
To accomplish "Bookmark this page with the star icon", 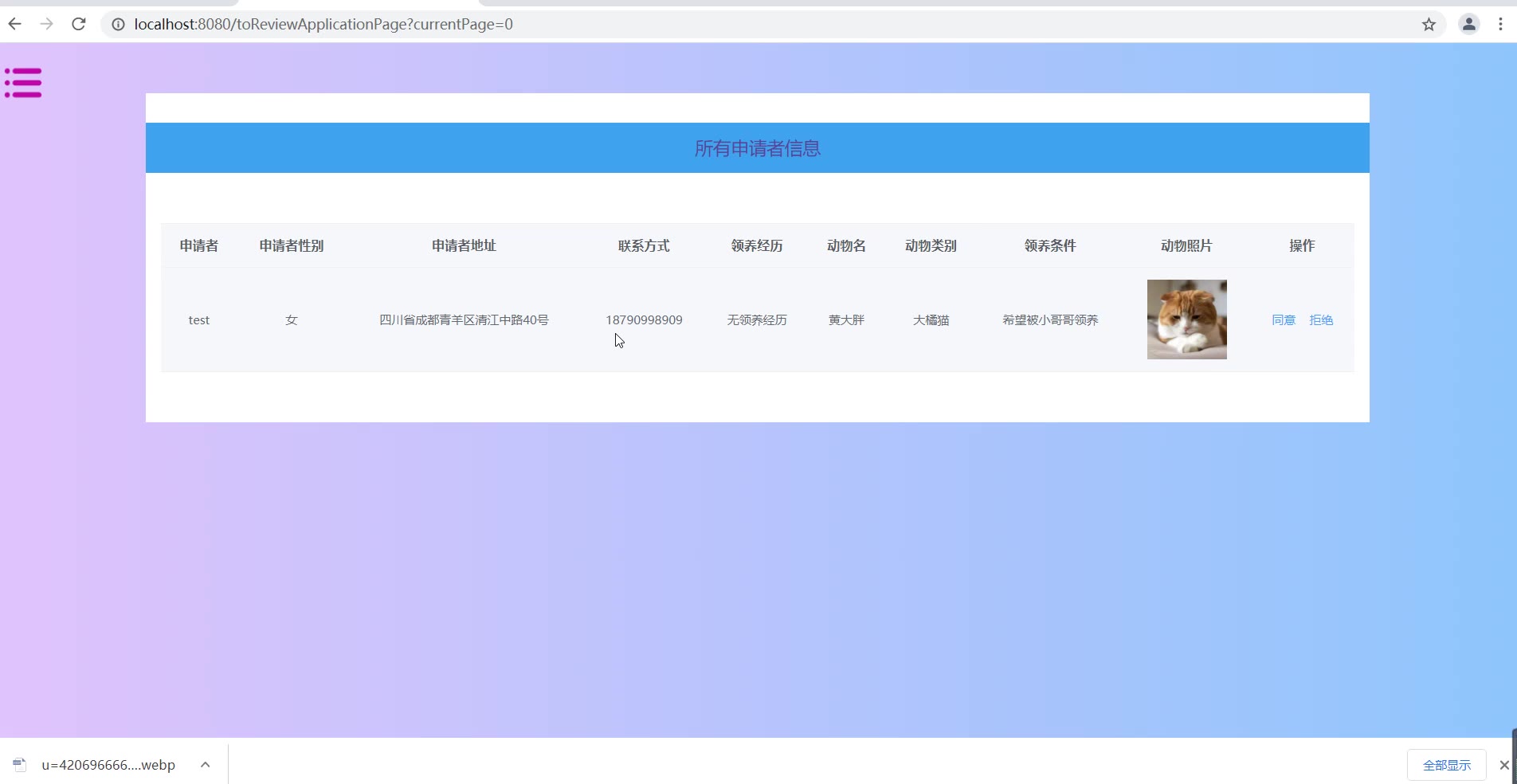I will click(x=1429, y=25).
